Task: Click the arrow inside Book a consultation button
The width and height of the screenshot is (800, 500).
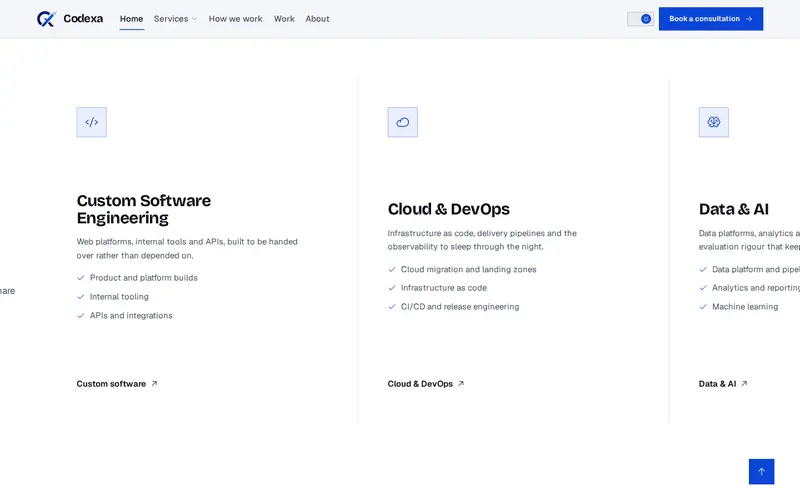Action: [749, 19]
